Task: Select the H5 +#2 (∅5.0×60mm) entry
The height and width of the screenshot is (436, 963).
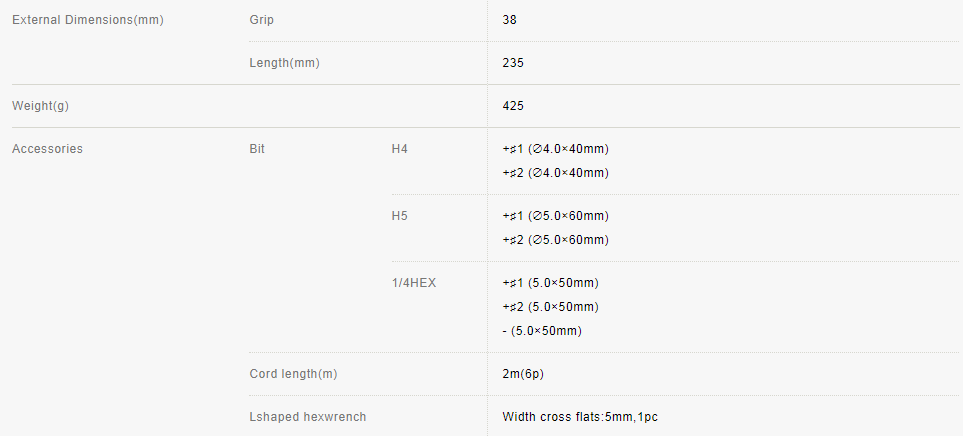Action: [x=556, y=239]
